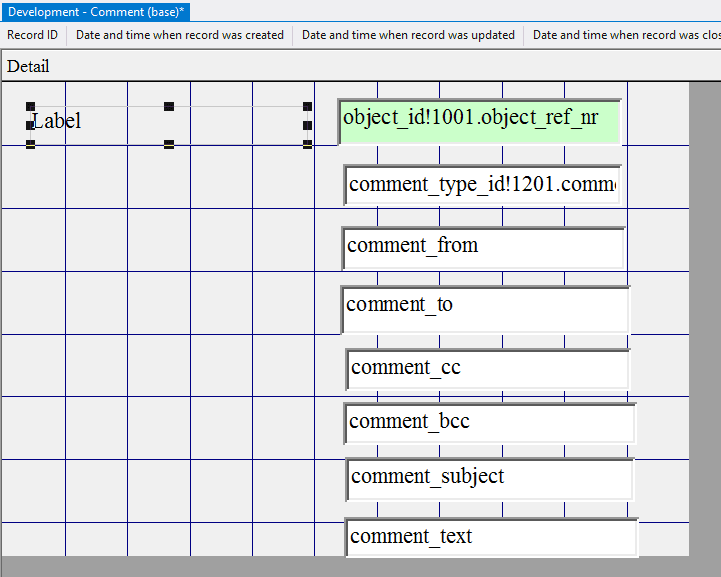The width and height of the screenshot is (721, 577).
Task: Click the bottom-right sizing handle of Label
Action: pyautogui.click(x=307, y=144)
